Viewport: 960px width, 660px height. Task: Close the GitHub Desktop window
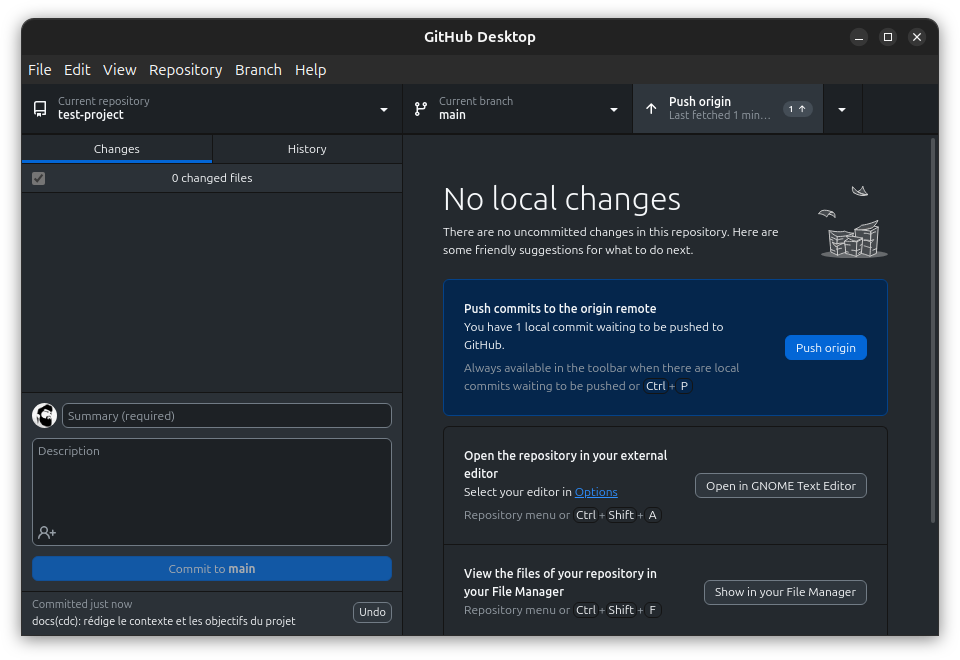coord(917,37)
